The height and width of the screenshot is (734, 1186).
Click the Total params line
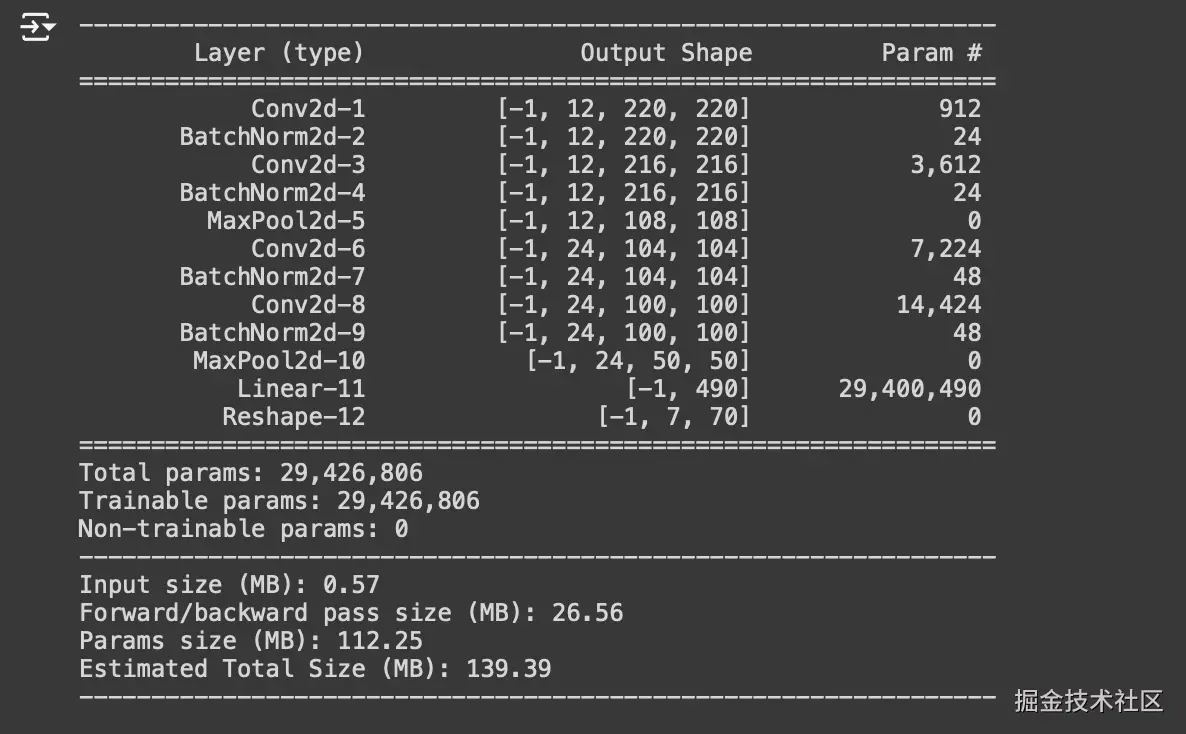[251, 473]
